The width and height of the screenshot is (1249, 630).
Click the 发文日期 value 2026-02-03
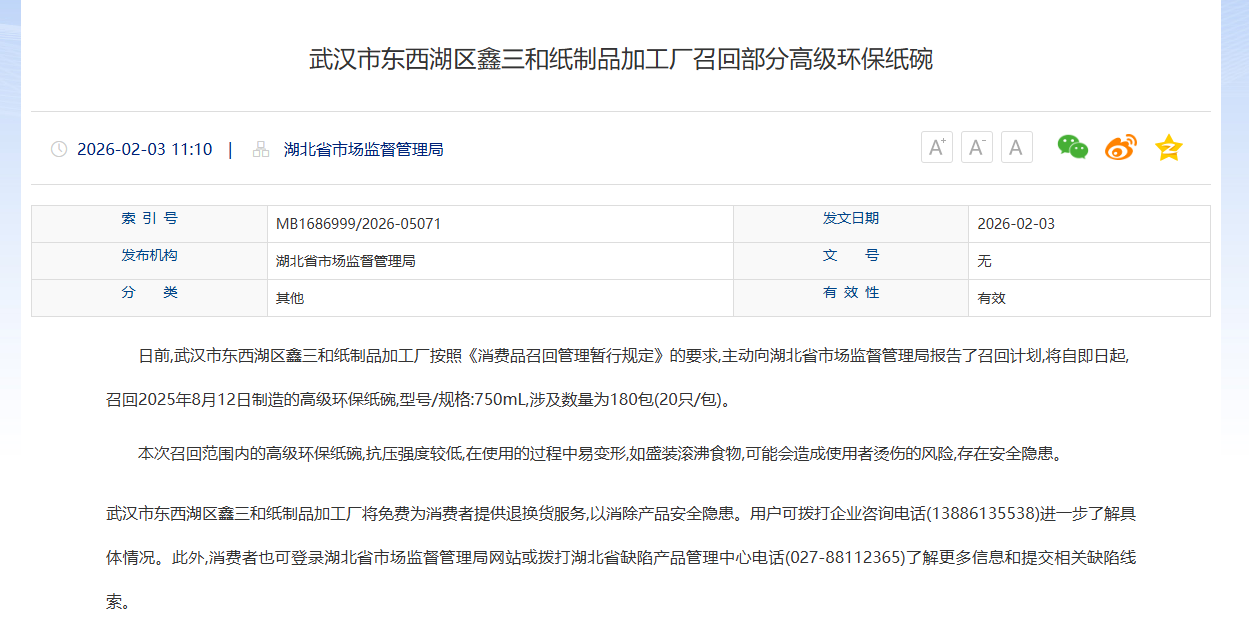[1016, 224]
